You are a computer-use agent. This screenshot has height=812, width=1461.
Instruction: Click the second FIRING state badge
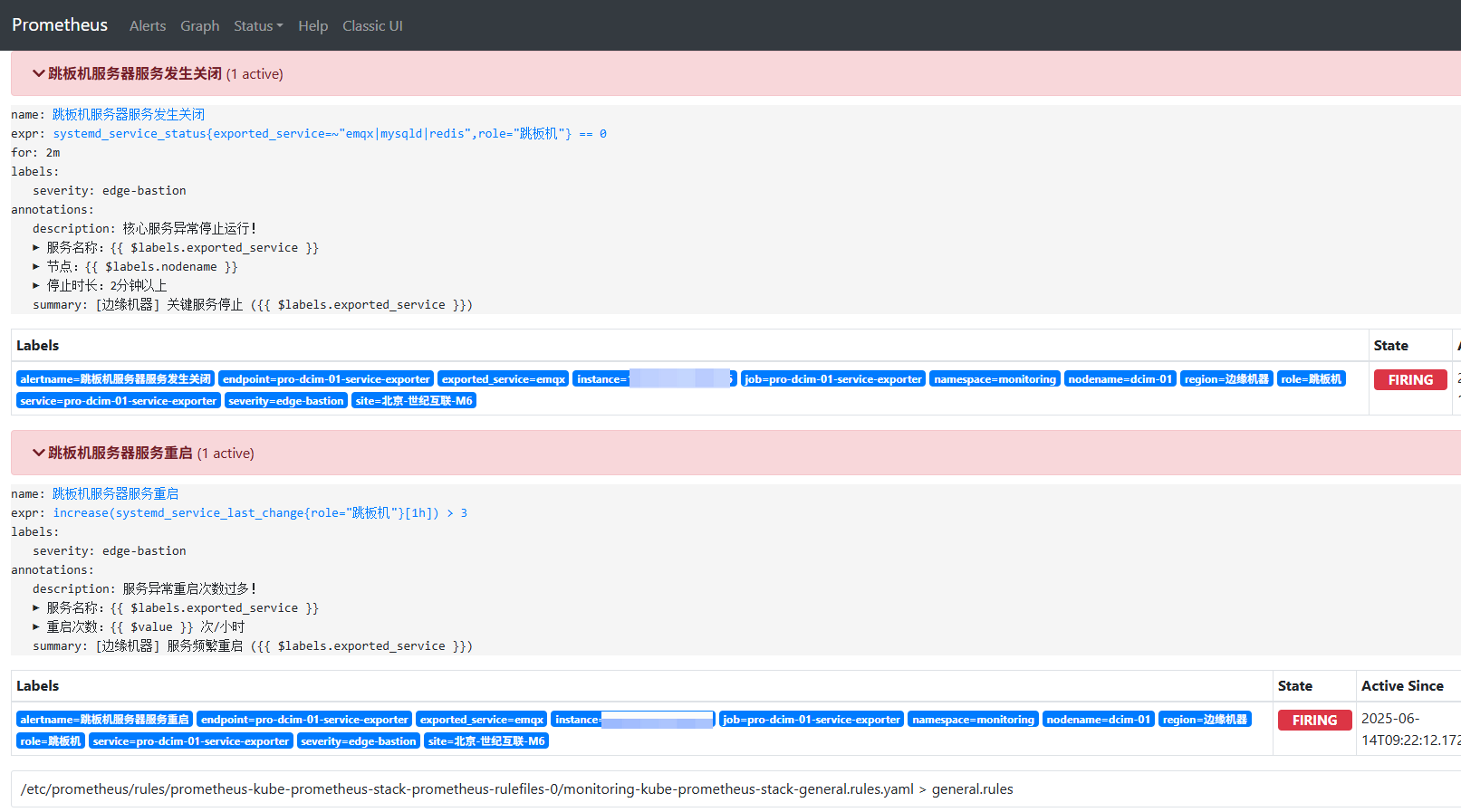tap(1314, 721)
